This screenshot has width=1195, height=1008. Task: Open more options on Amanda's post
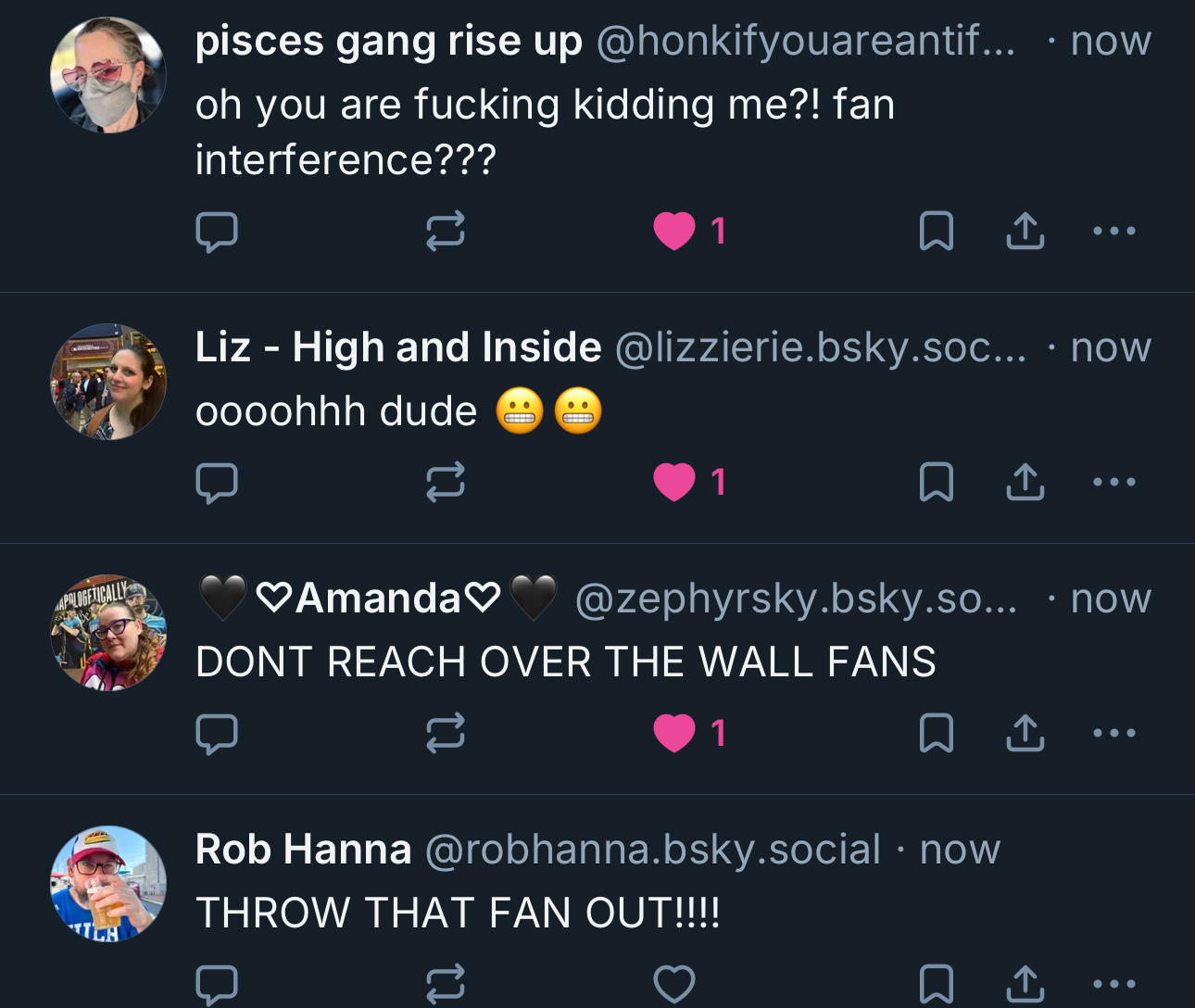1113,734
